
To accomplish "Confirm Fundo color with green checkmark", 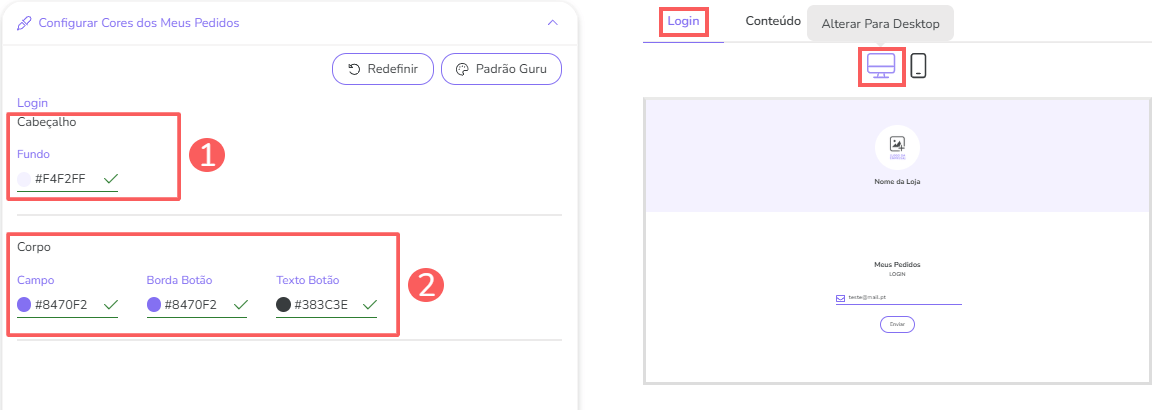I will [x=110, y=178].
